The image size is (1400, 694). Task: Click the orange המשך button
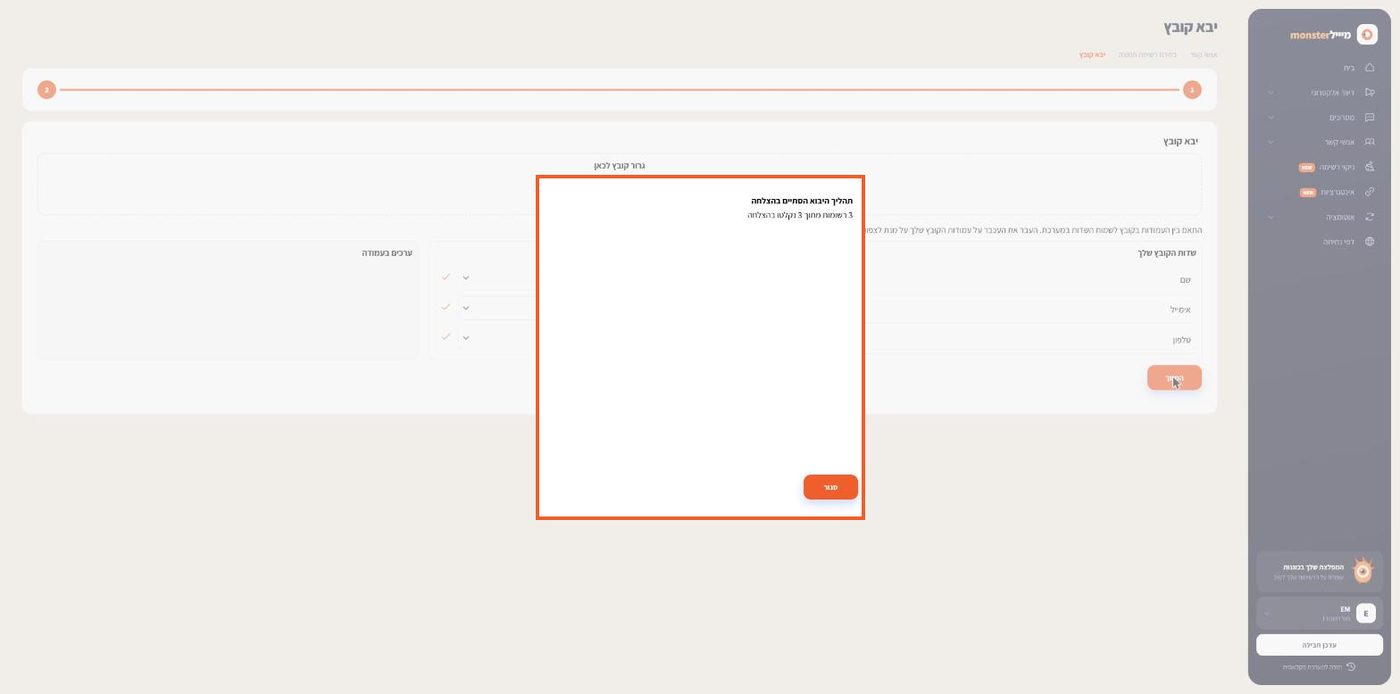tap(1174, 378)
